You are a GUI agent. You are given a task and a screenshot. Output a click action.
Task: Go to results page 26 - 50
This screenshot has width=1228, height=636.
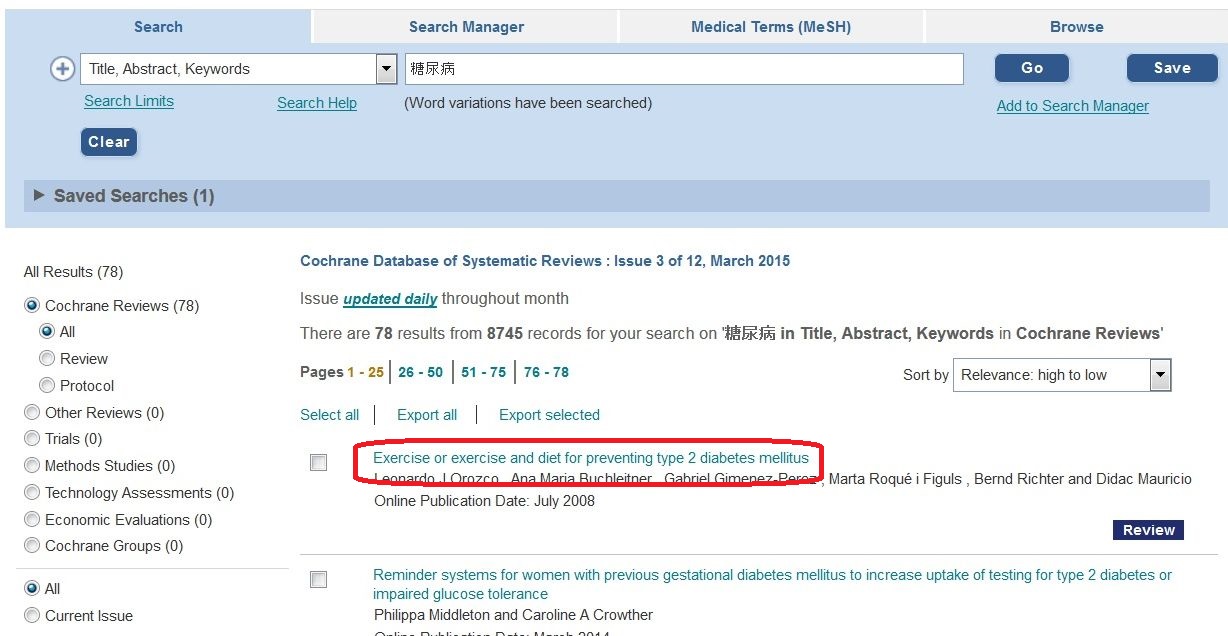click(x=420, y=372)
